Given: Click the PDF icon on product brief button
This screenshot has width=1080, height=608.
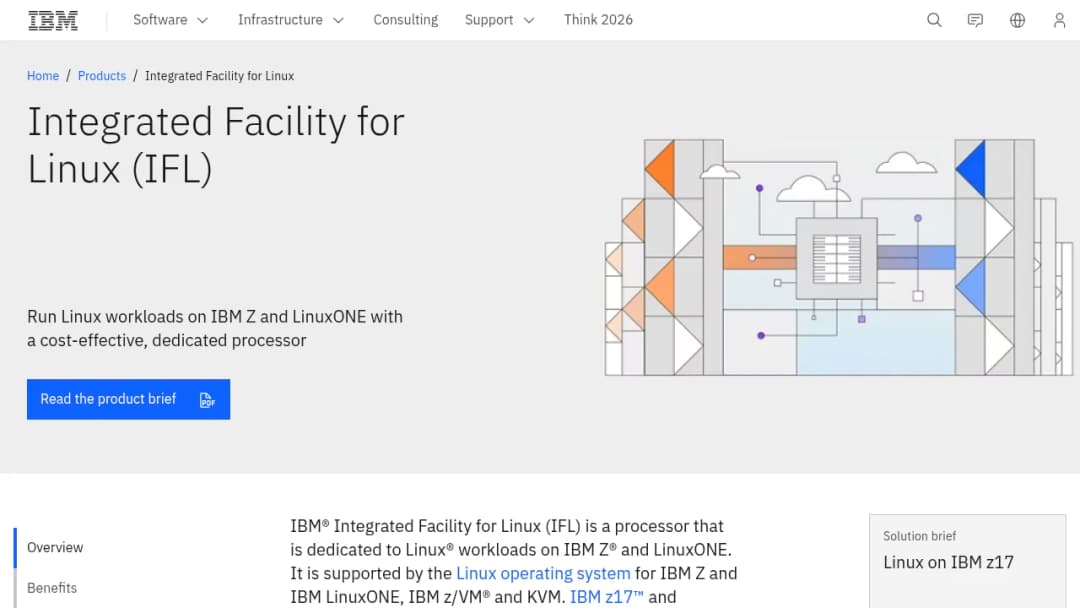Looking at the screenshot, I should tap(207, 400).
